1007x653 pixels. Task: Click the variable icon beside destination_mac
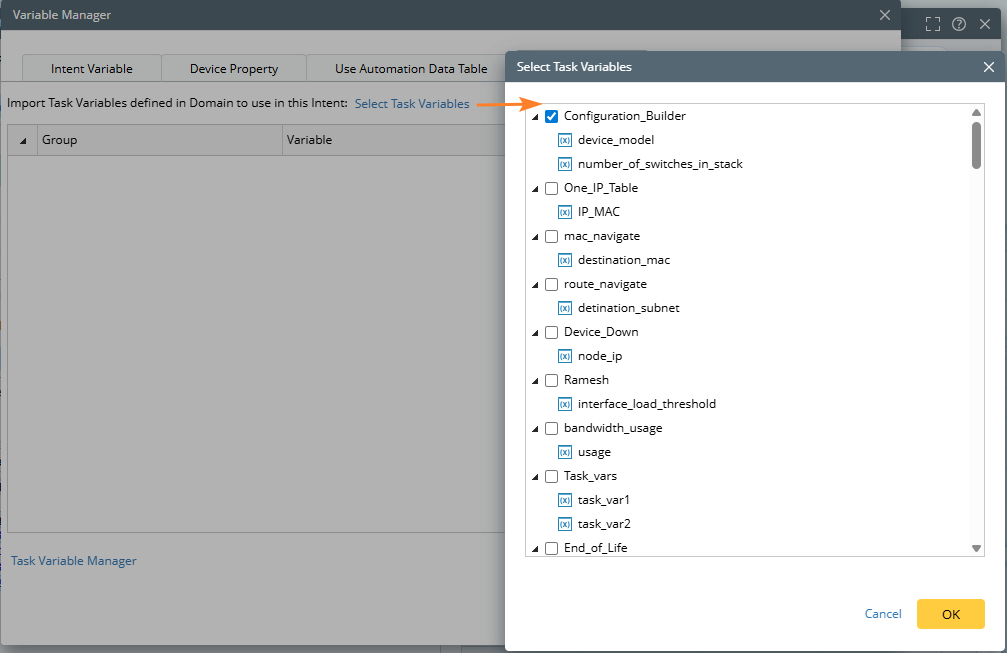[x=564, y=260]
